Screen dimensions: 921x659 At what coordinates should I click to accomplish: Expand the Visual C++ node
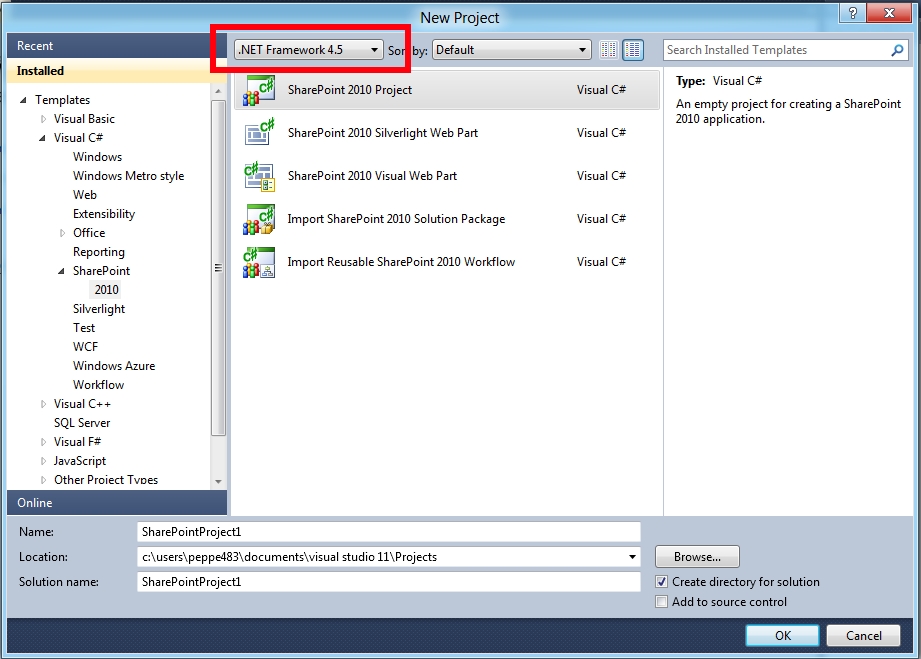tap(43, 404)
